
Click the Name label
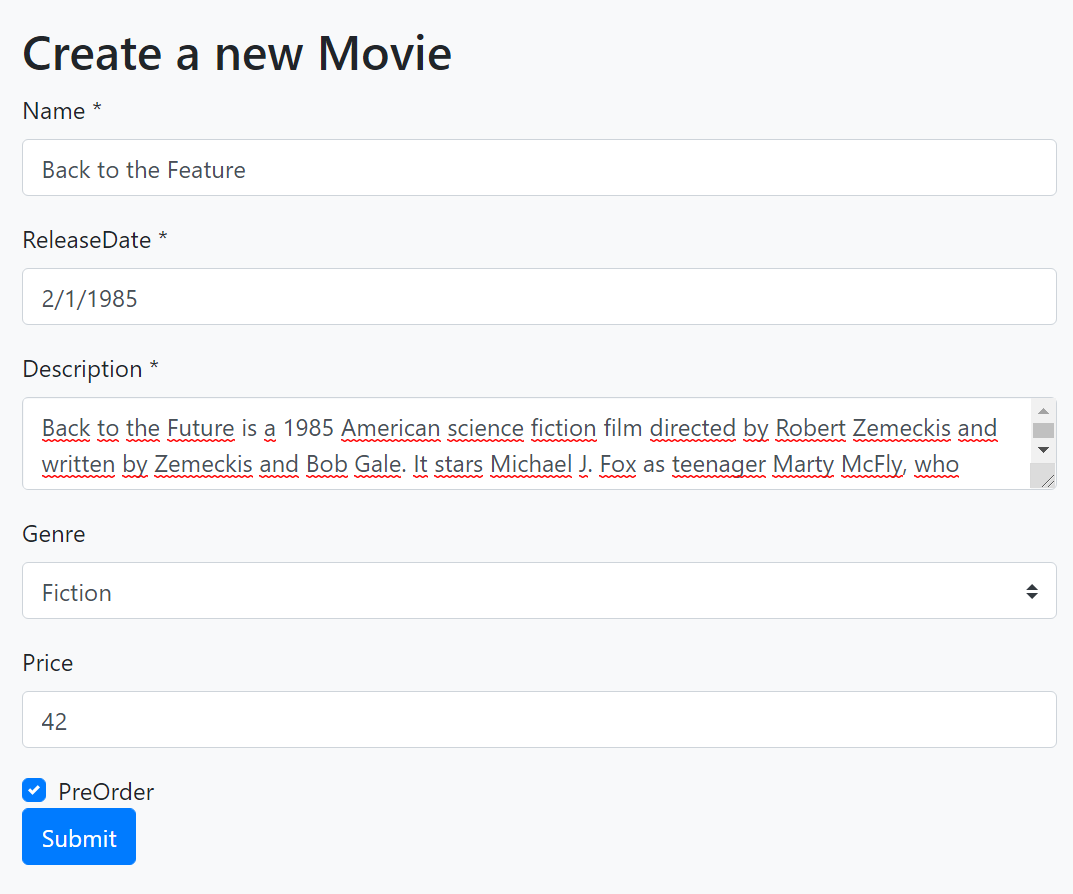click(x=54, y=111)
